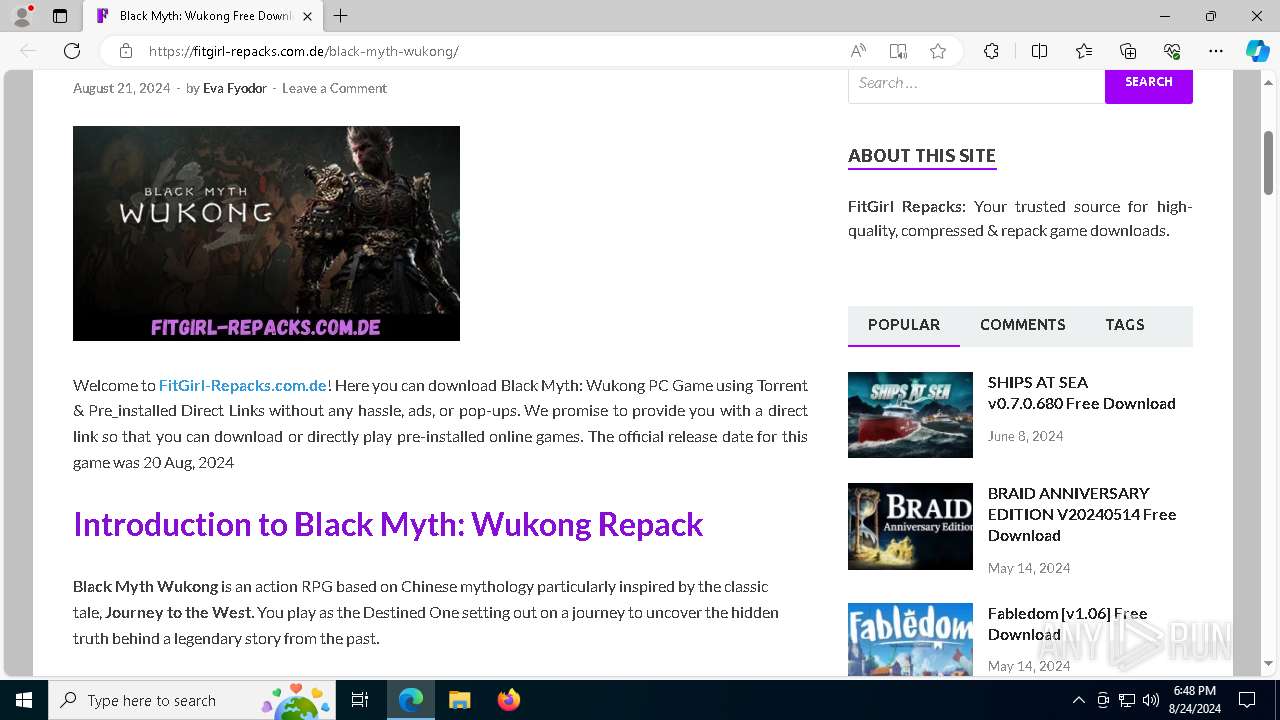The image size is (1280, 720).
Task: Open Ships at Sea thumbnail
Action: pos(910,415)
